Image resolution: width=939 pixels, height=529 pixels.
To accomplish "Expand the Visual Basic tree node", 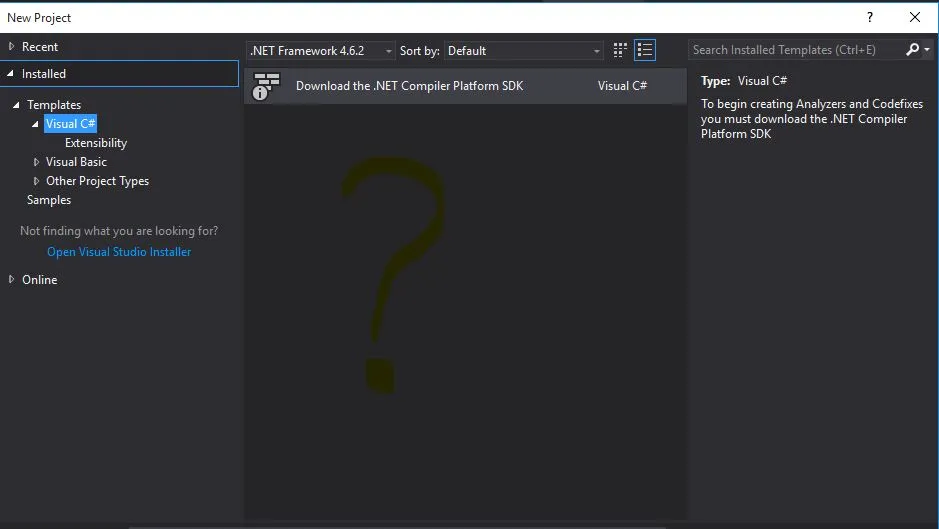I will pyautogui.click(x=36, y=162).
